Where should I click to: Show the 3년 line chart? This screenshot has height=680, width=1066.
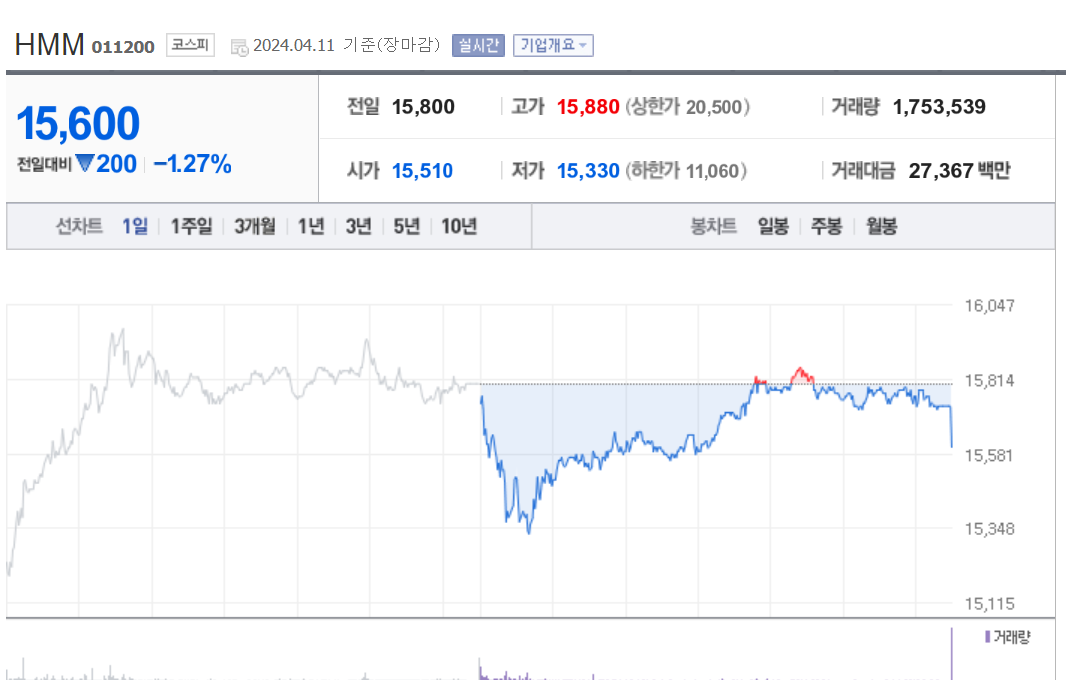[x=358, y=226]
